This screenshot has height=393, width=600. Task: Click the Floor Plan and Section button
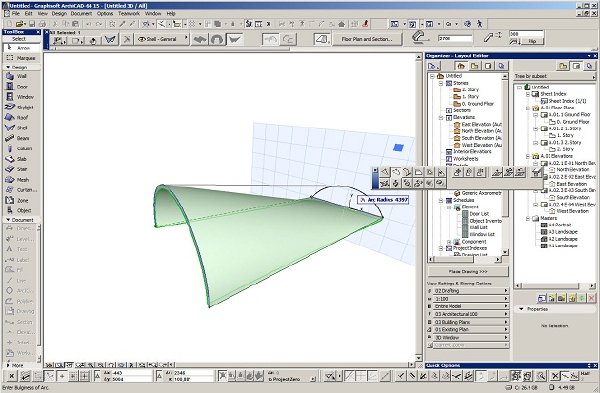pyautogui.click(x=367, y=39)
